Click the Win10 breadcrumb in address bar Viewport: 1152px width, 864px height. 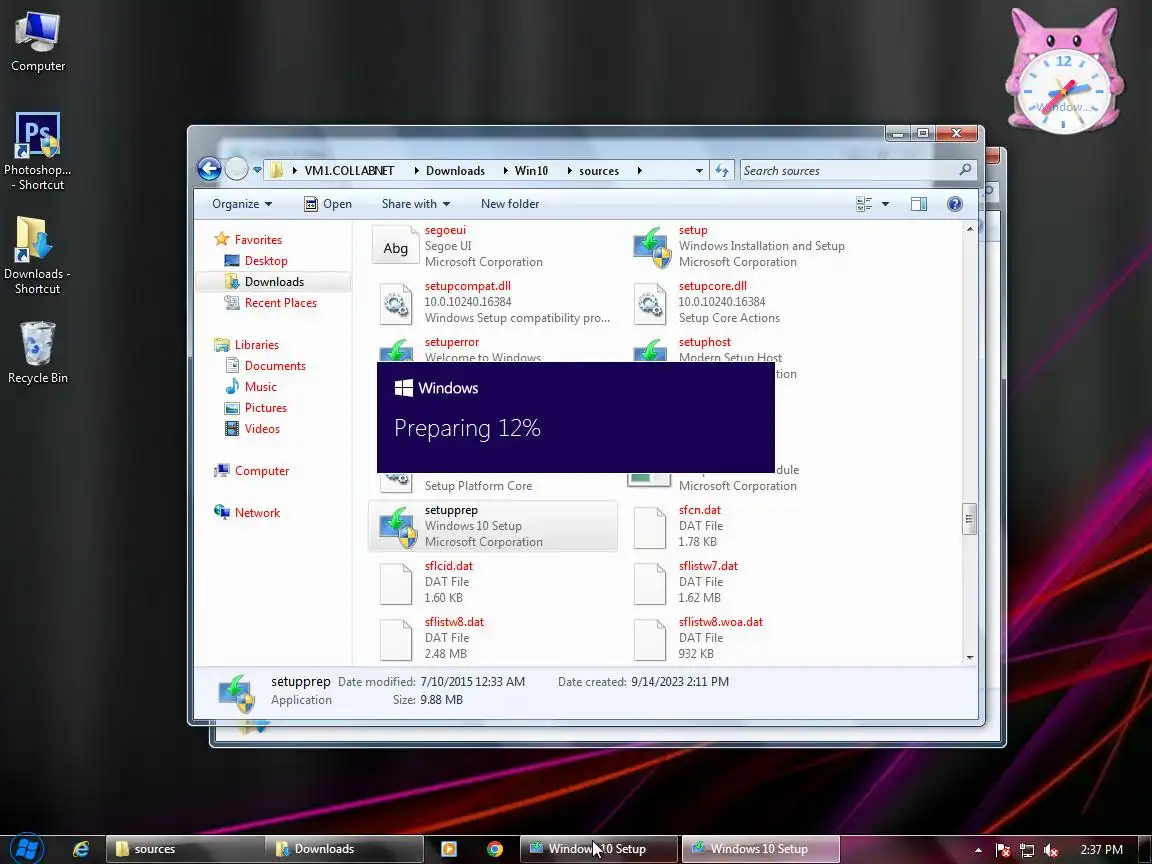coord(531,170)
